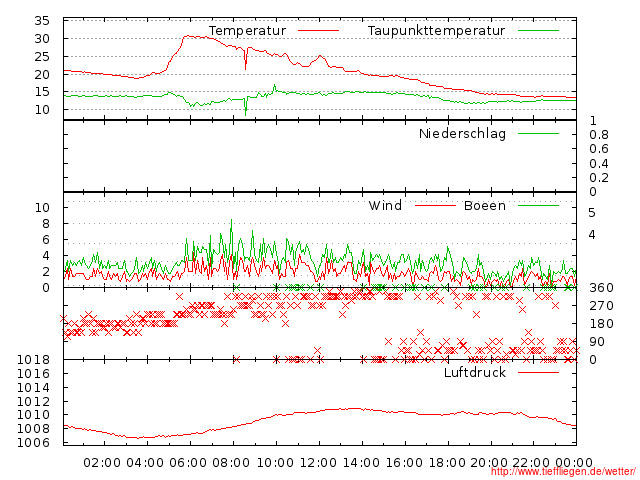Viewport: 640px width, 480px height.
Task: Click the Beaufort 4 value right of wind chart
Action: (x=592, y=235)
